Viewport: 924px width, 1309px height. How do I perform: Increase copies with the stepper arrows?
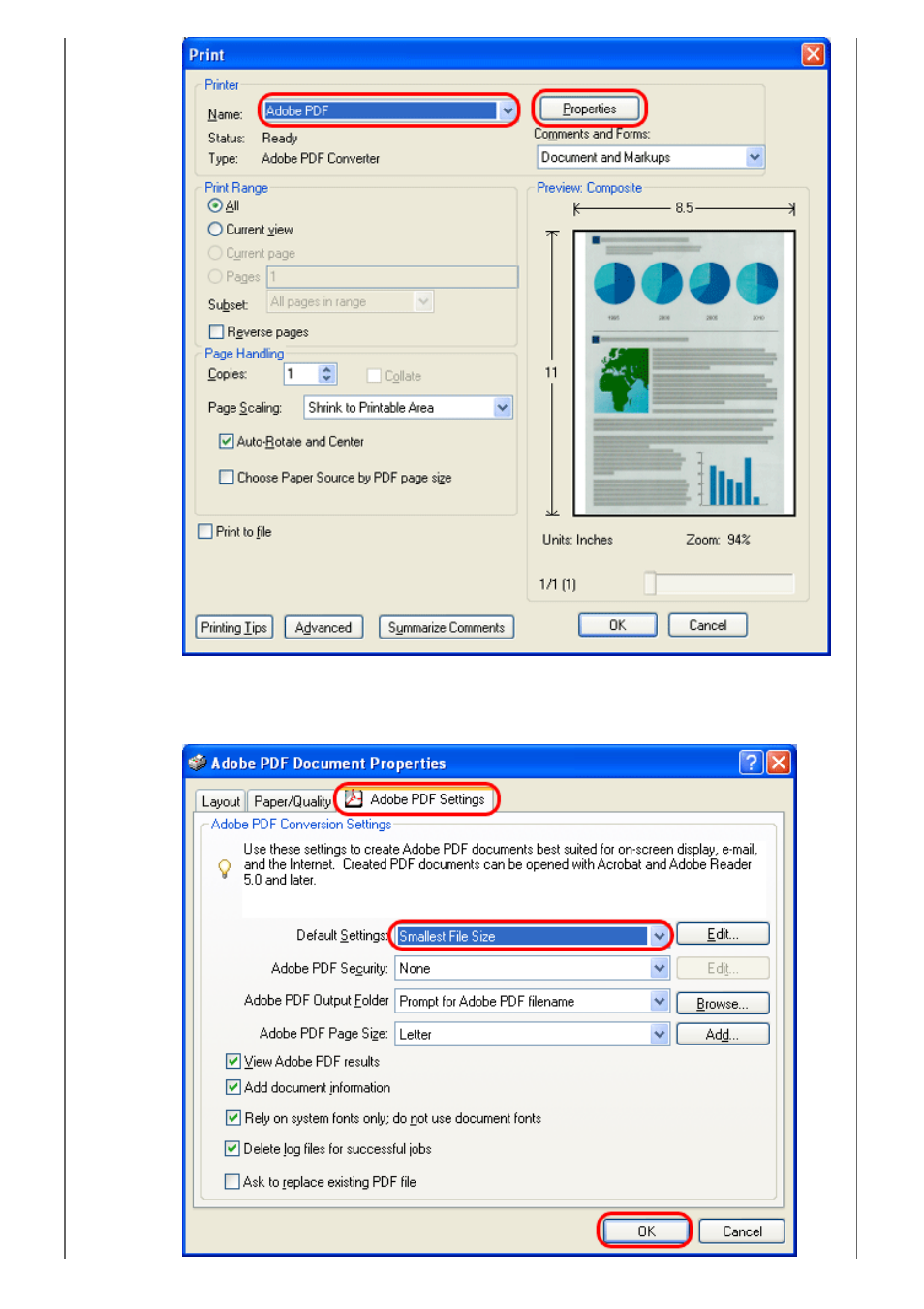coord(327,369)
